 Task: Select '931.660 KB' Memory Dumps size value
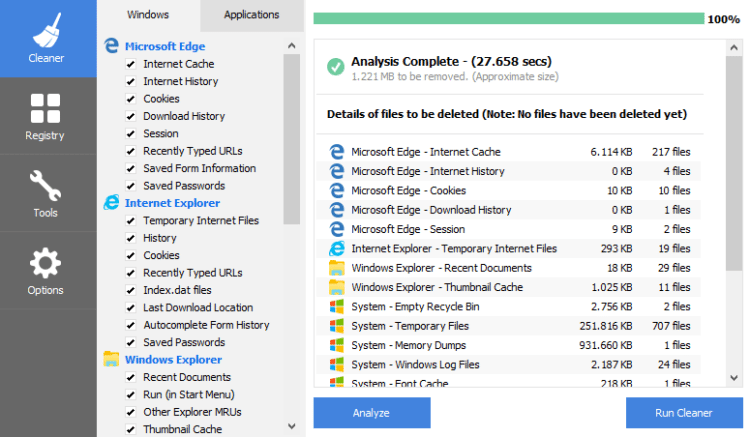606,345
